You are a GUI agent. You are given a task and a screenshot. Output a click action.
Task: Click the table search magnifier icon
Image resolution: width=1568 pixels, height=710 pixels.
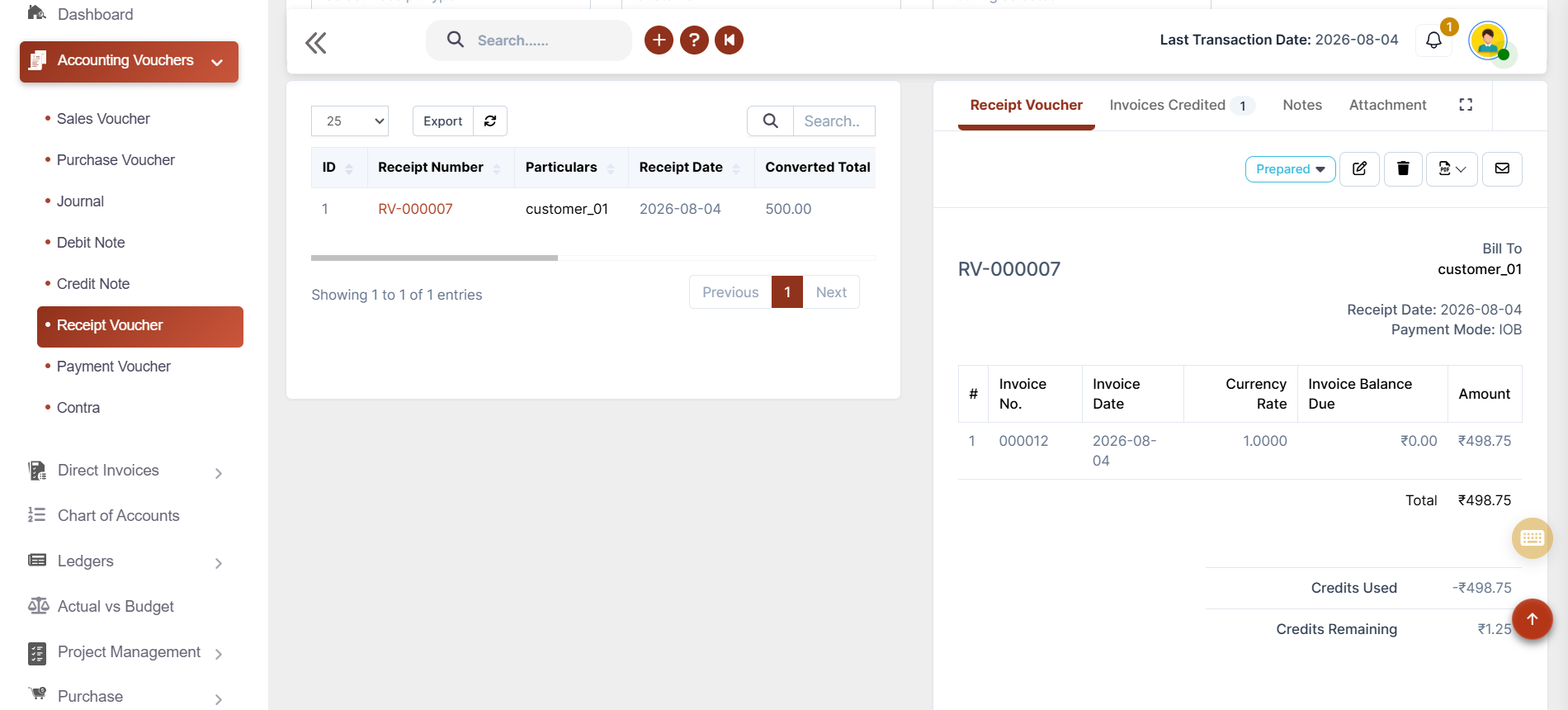[770, 121]
